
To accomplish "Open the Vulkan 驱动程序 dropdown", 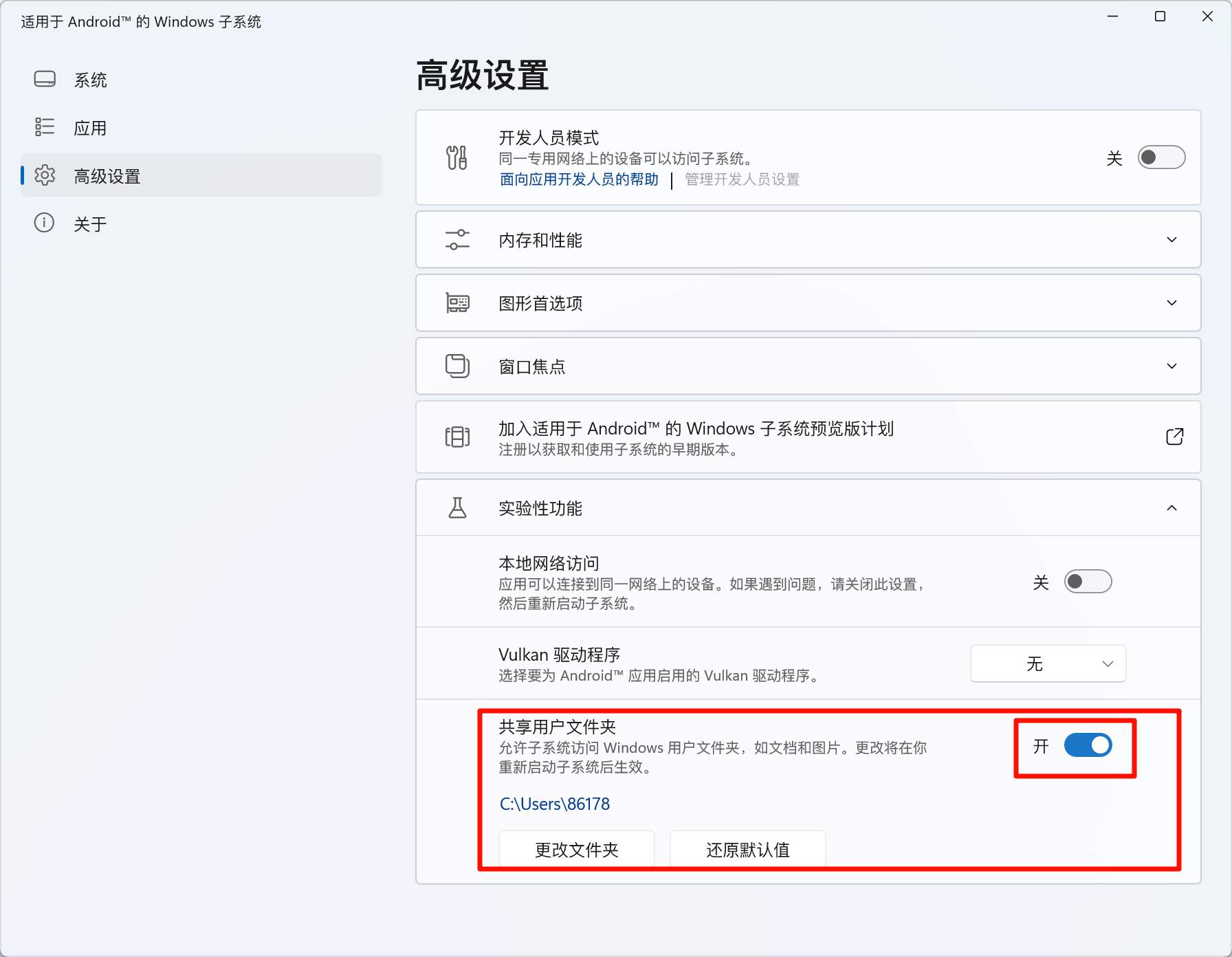I will coord(1048,663).
